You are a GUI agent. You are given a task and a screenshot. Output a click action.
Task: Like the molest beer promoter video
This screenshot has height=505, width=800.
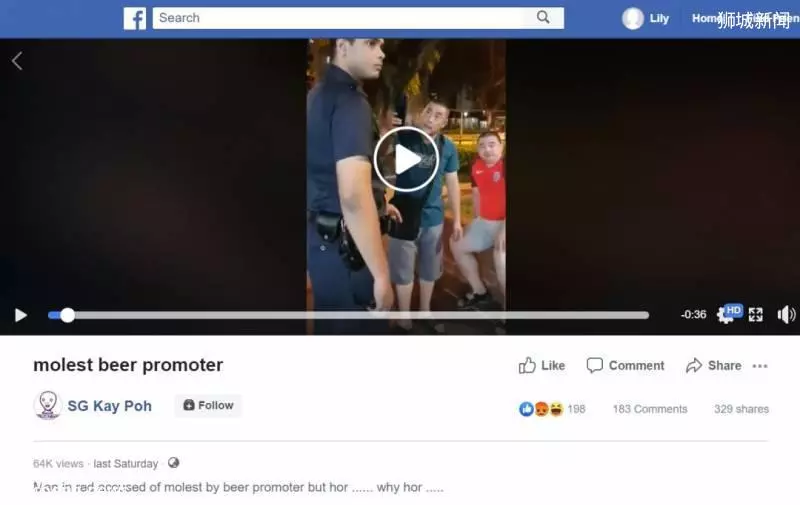pyautogui.click(x=541, y=366)
